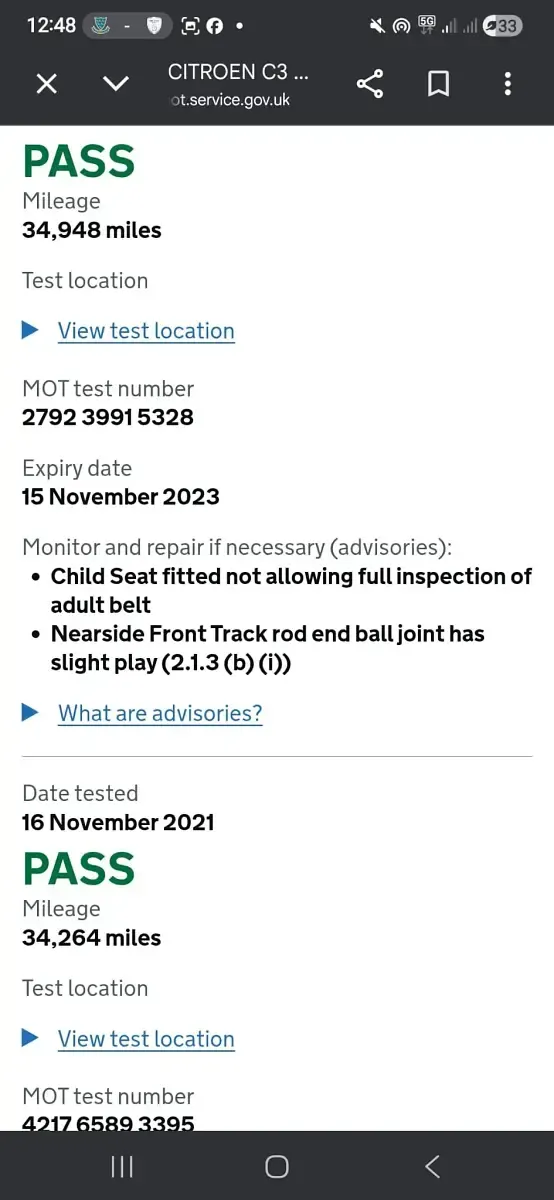Tap the service.gov.uk URL text
Viewport: 554px width, 1200px height.
point(230,100)
